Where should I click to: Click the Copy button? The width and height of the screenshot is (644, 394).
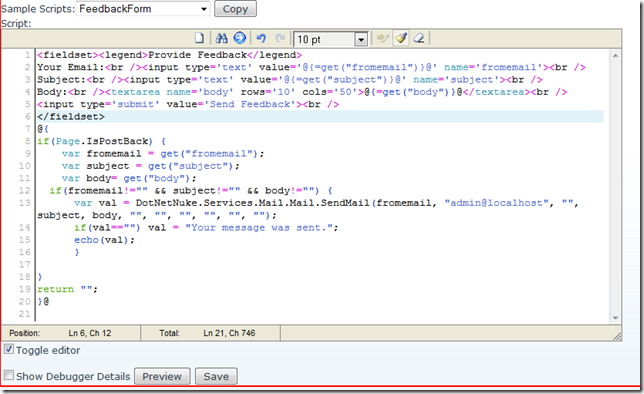235,9
